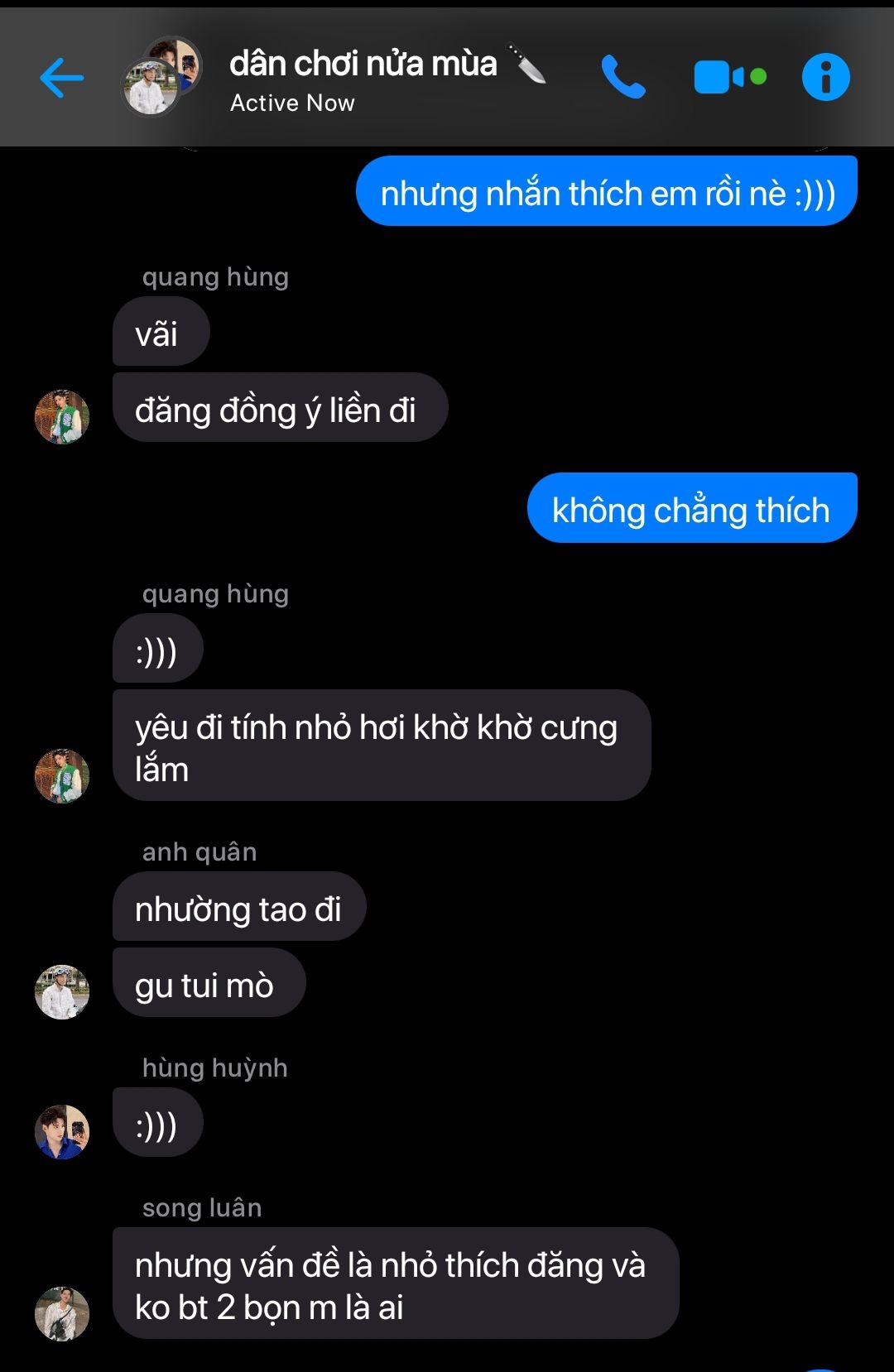Image resolution: width=894 pixels, height=1372 pixels.
Task: Tap quang hùng's avatar beside 'đăng đồng ý liền đi'
Action: (x=62, y=417)
